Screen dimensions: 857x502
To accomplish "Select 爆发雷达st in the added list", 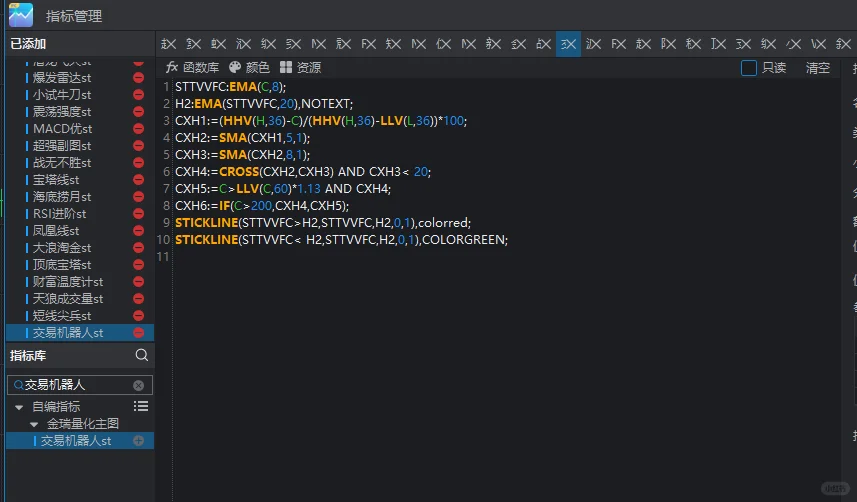I will (x=62, y=78).
